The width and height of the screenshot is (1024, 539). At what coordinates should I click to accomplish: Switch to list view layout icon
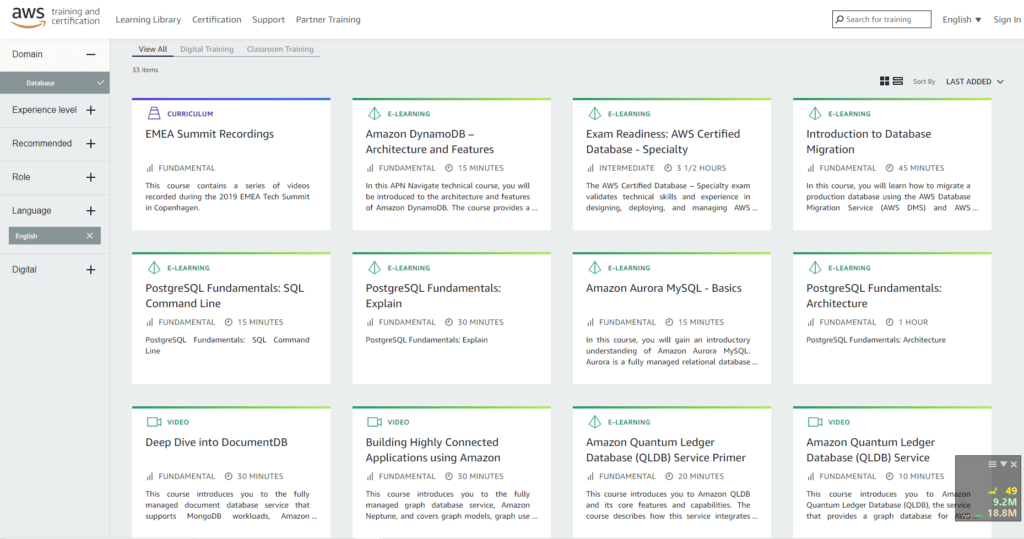898,81
